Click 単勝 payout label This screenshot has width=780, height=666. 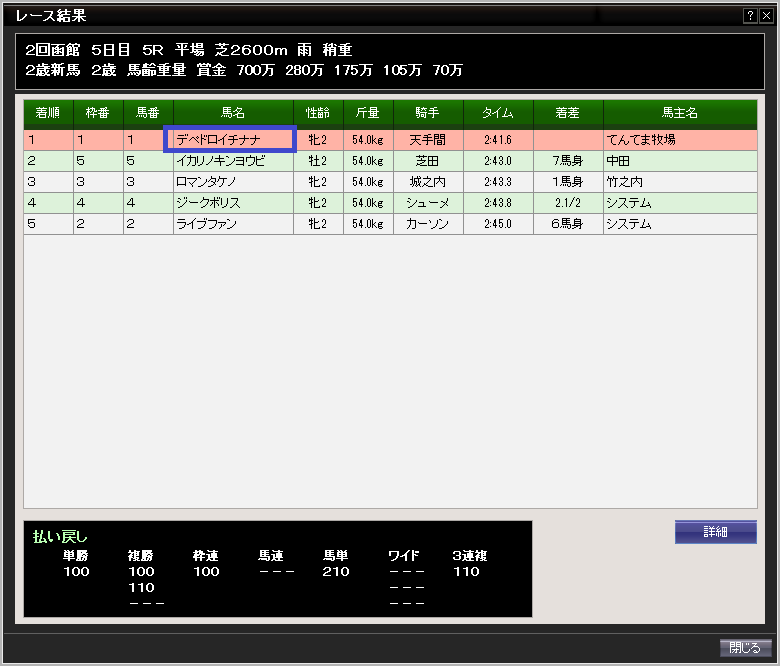[x=76, y=555]
